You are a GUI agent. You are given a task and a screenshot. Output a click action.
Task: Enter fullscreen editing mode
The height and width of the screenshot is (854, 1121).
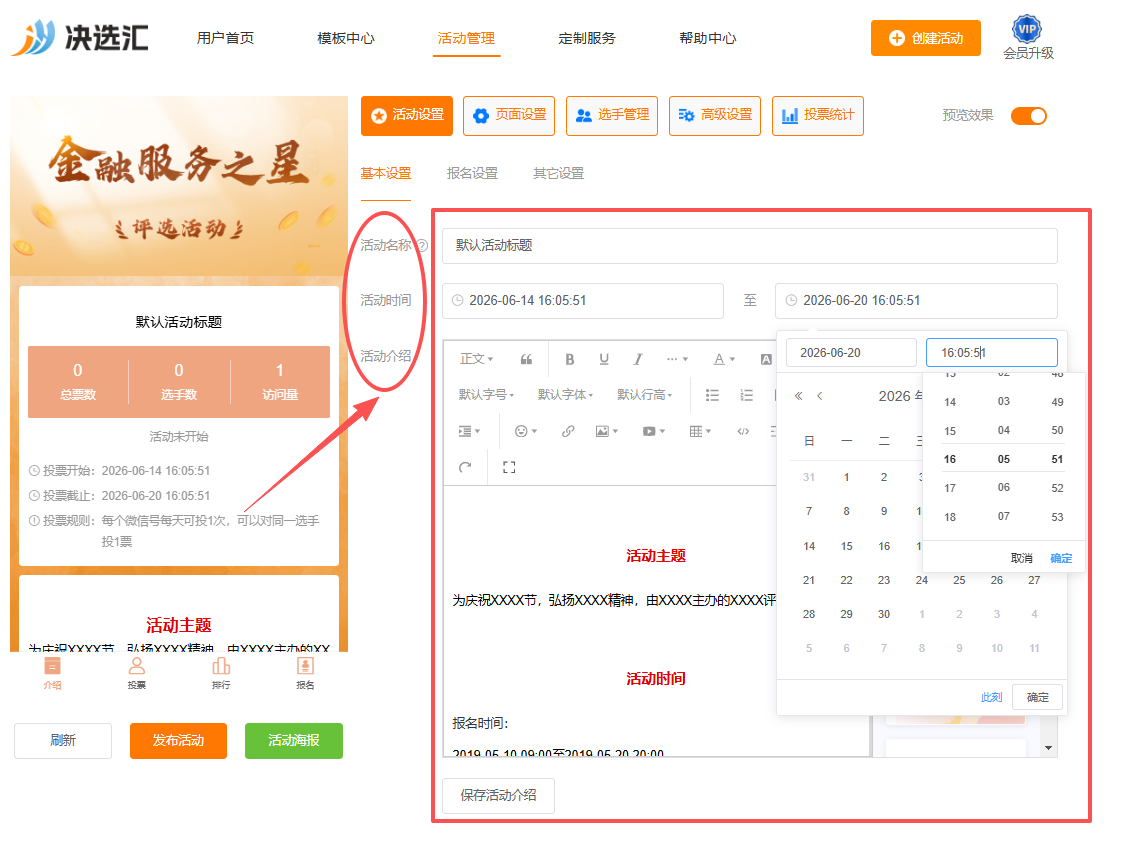pos(509,467)
